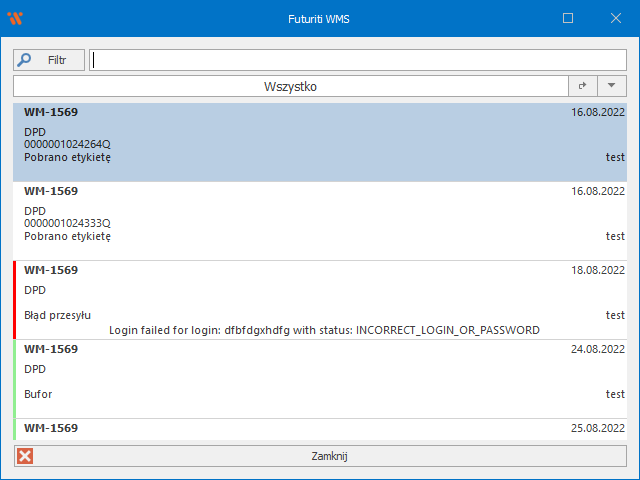Maximize the Futuriti WMS window
This screenshot has height=480, width=640.
(568, 18)
